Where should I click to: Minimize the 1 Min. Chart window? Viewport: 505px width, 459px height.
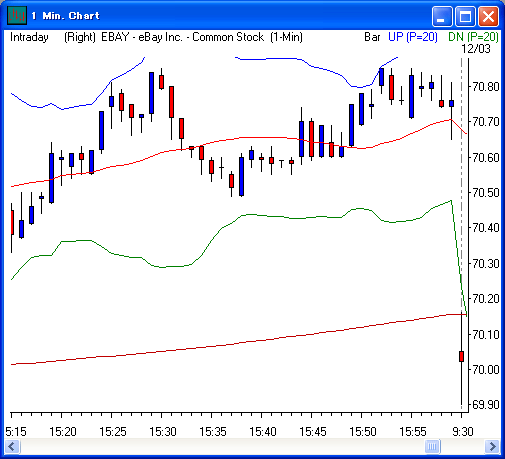[442, 16]
